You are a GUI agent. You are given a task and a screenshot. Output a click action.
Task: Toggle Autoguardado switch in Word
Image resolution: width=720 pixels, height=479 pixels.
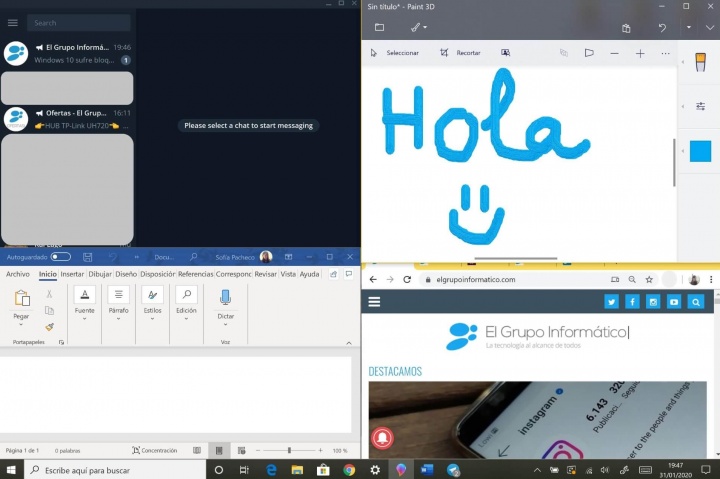pos(61,257)
